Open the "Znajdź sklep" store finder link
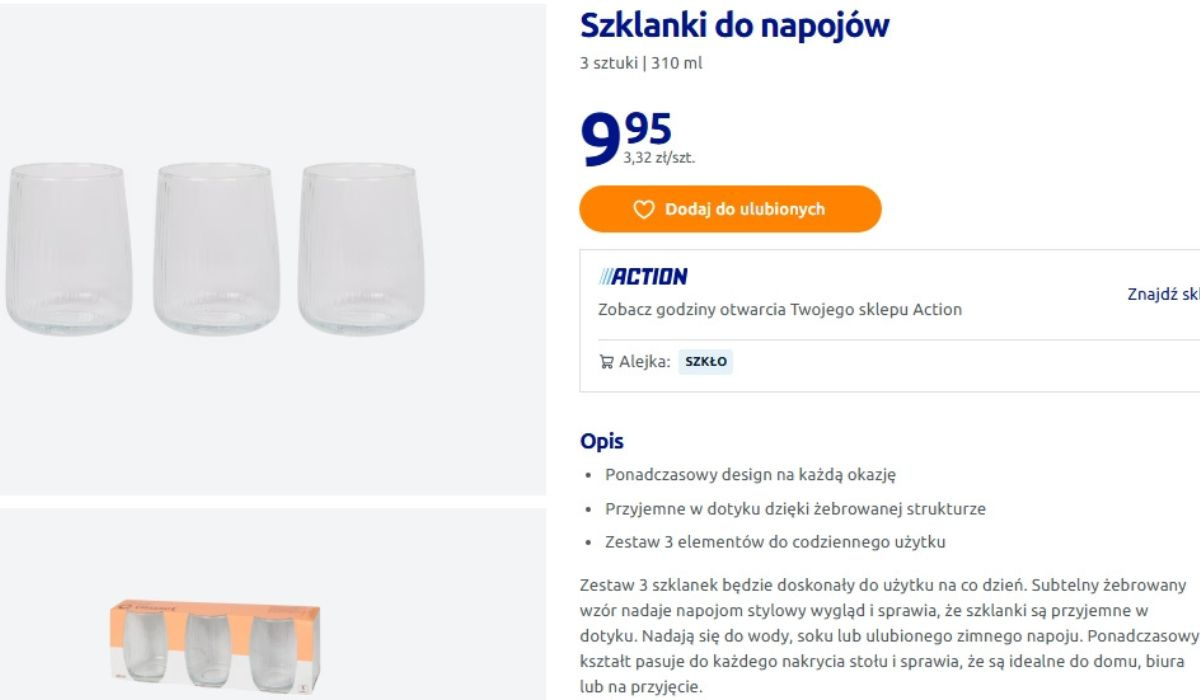 tap(1163, 294)
